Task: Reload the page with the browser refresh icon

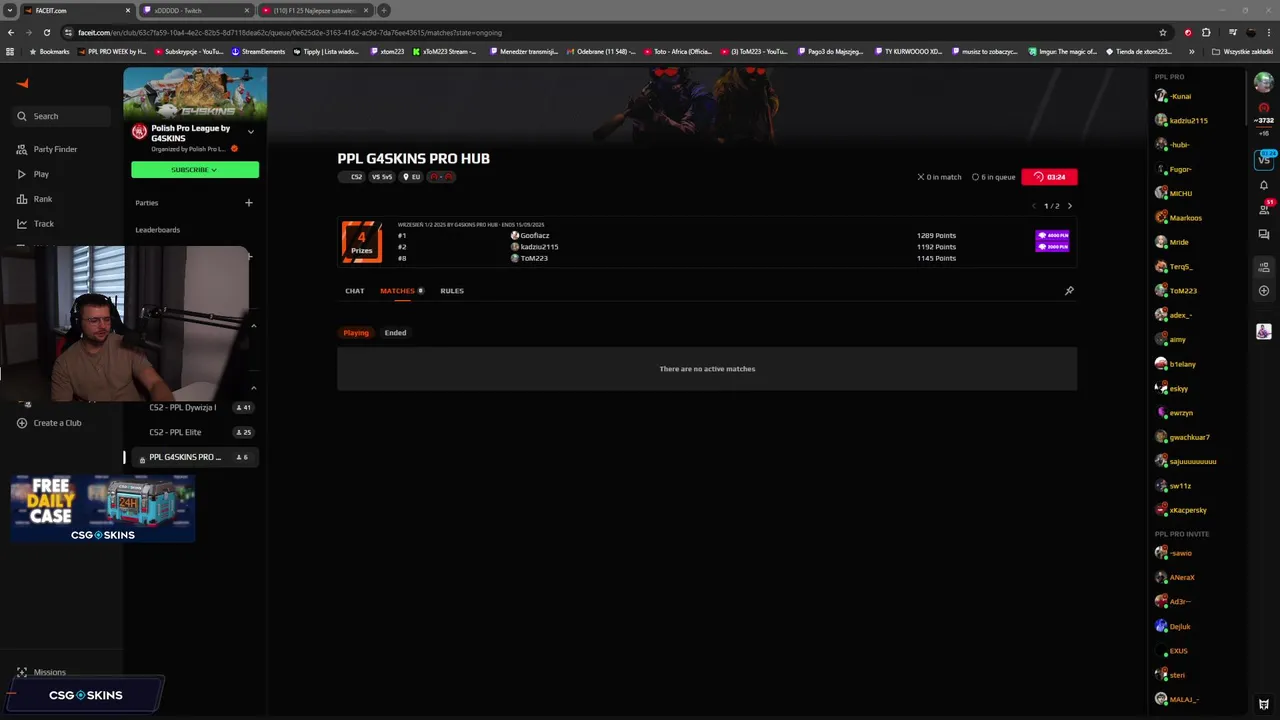Action: point(46,32)
